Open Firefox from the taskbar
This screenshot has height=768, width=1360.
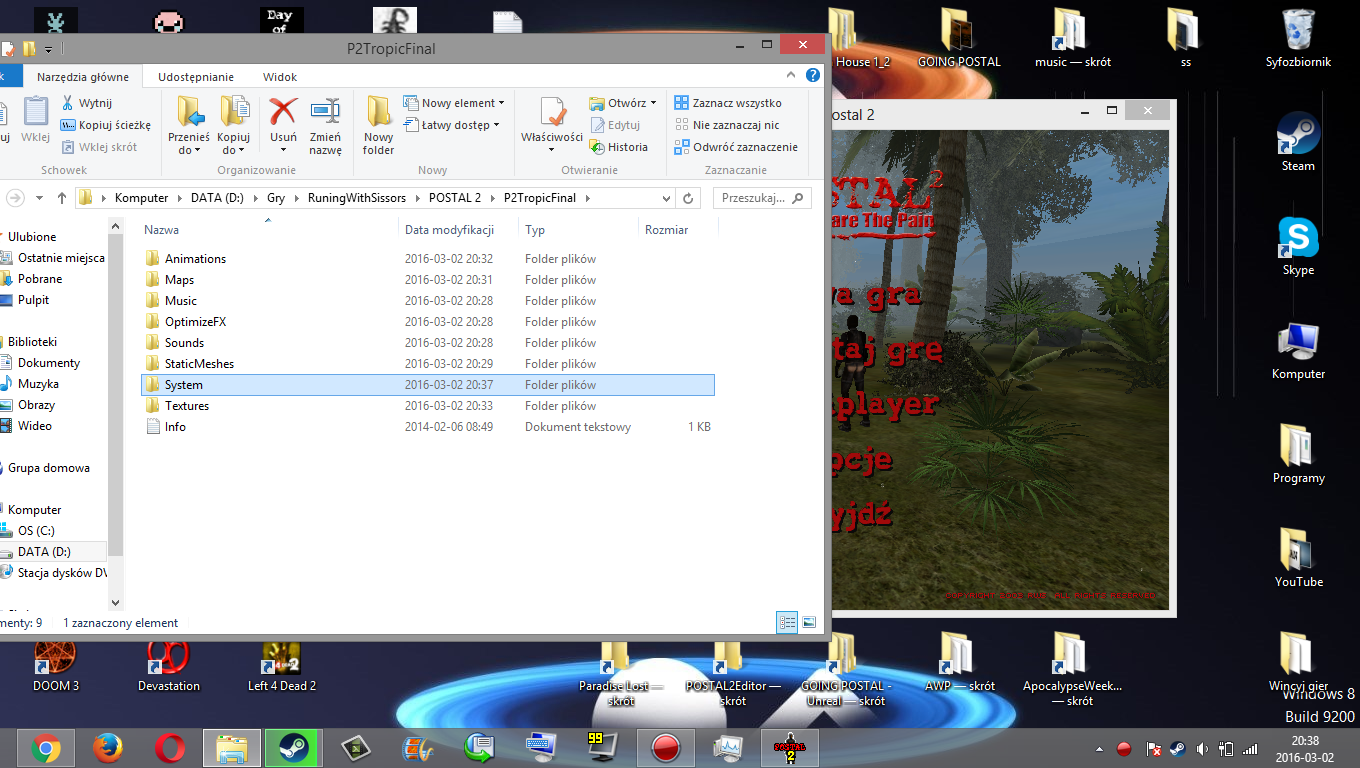click(108, 747)
